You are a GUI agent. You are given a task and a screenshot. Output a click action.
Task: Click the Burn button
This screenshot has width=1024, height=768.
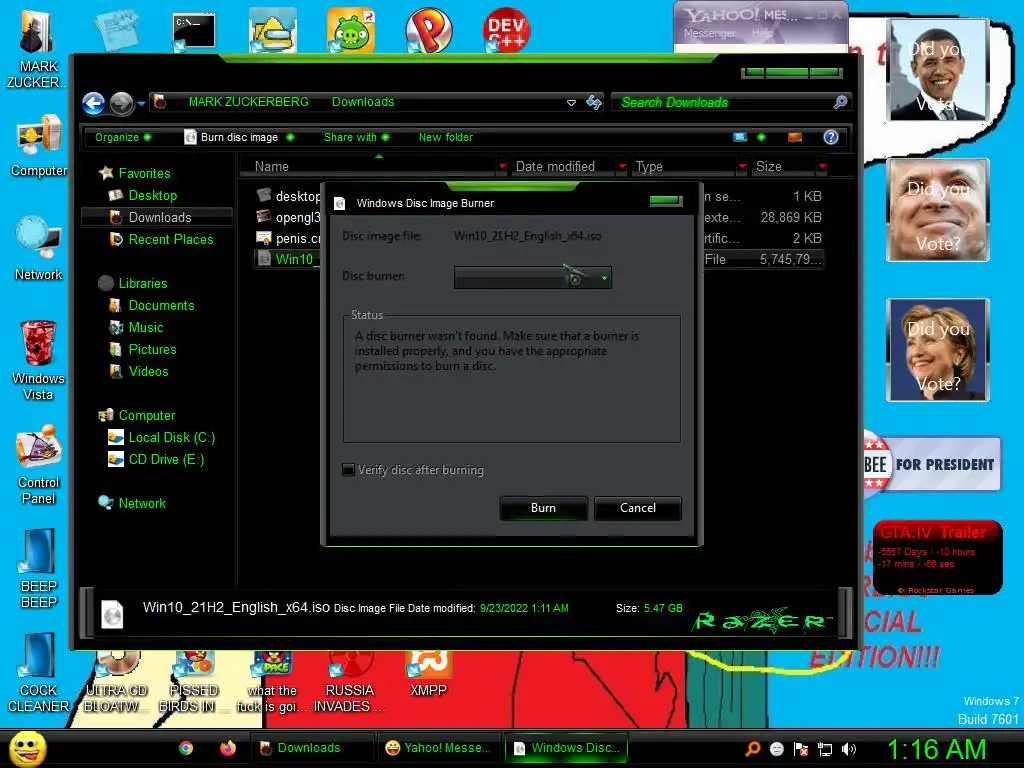tap(543, 508)
